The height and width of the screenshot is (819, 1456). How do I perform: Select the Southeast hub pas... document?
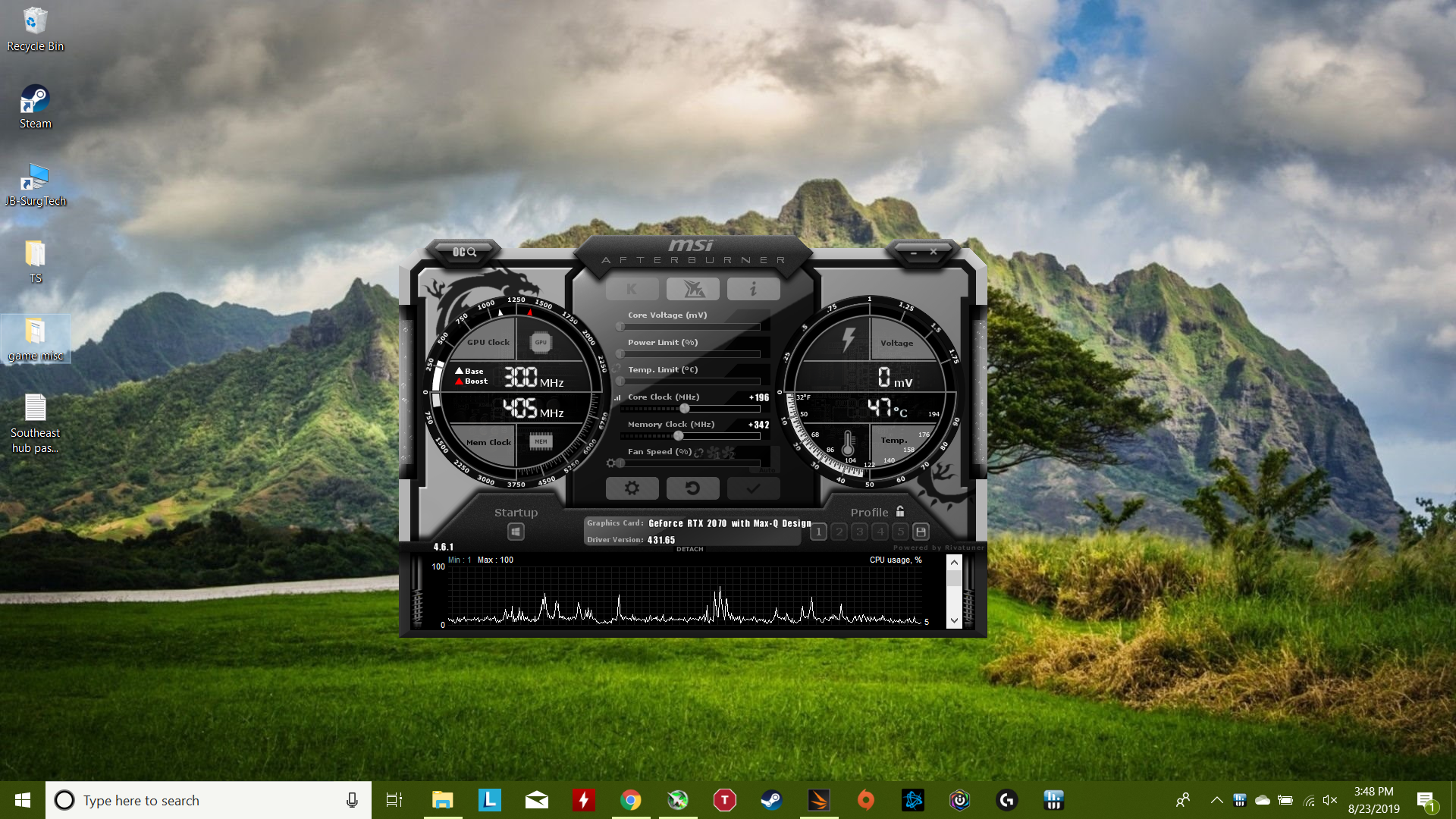[35, 424]
